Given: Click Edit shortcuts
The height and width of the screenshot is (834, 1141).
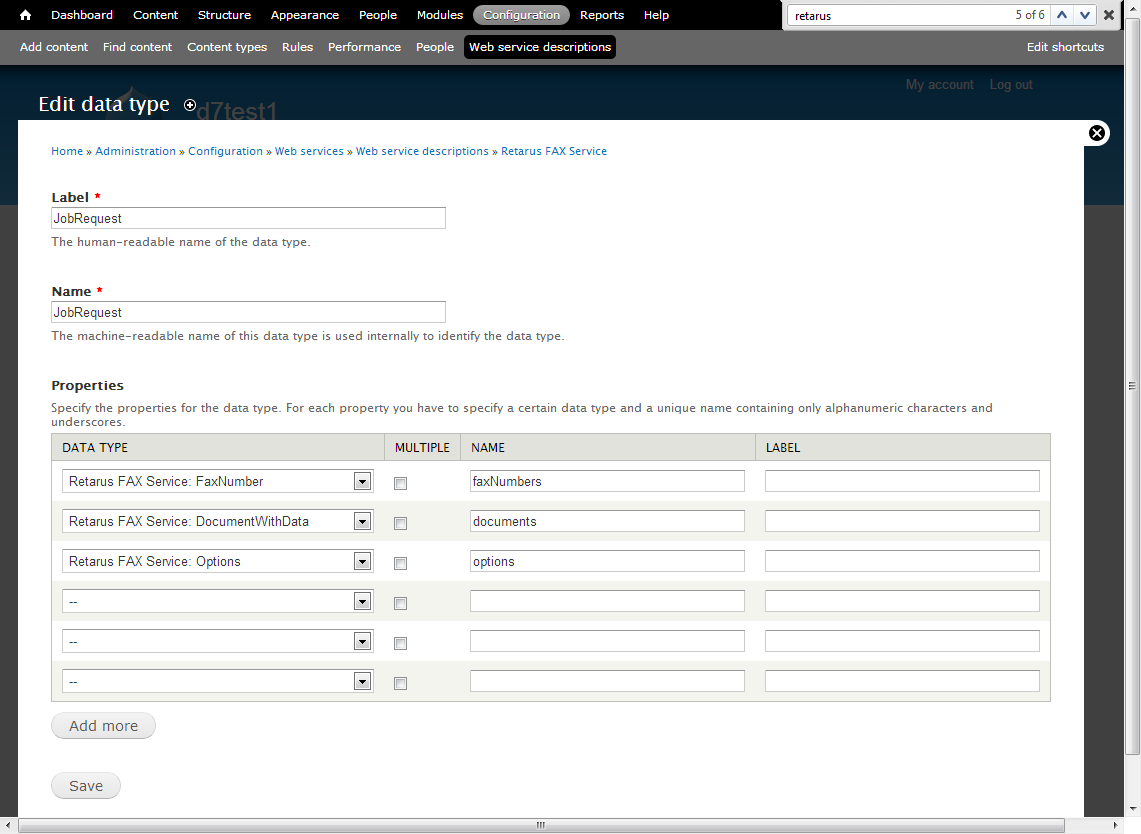Looking at the screenshot, I should [1065, 47].
